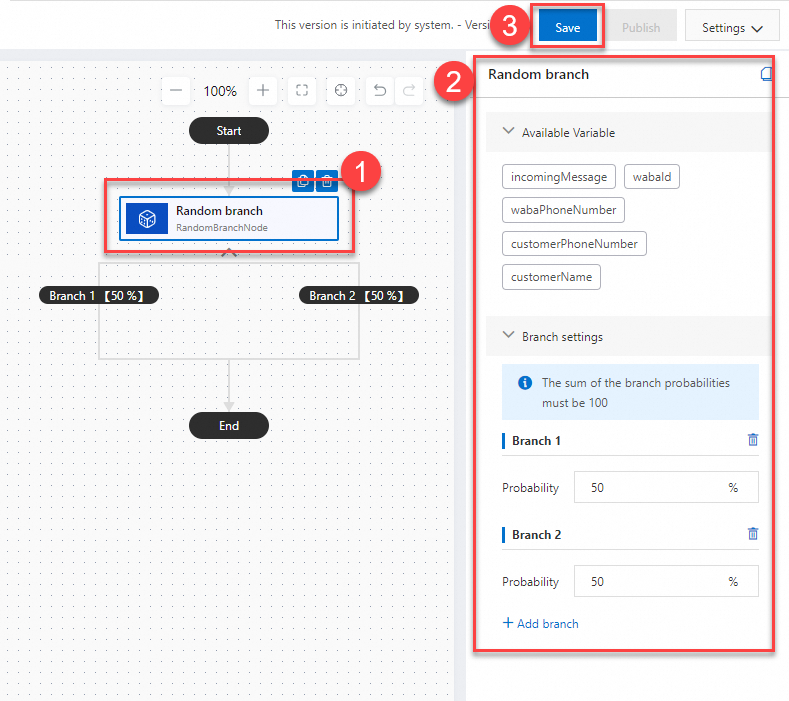Zoom out with the minus icon

(x=176, y=91)
